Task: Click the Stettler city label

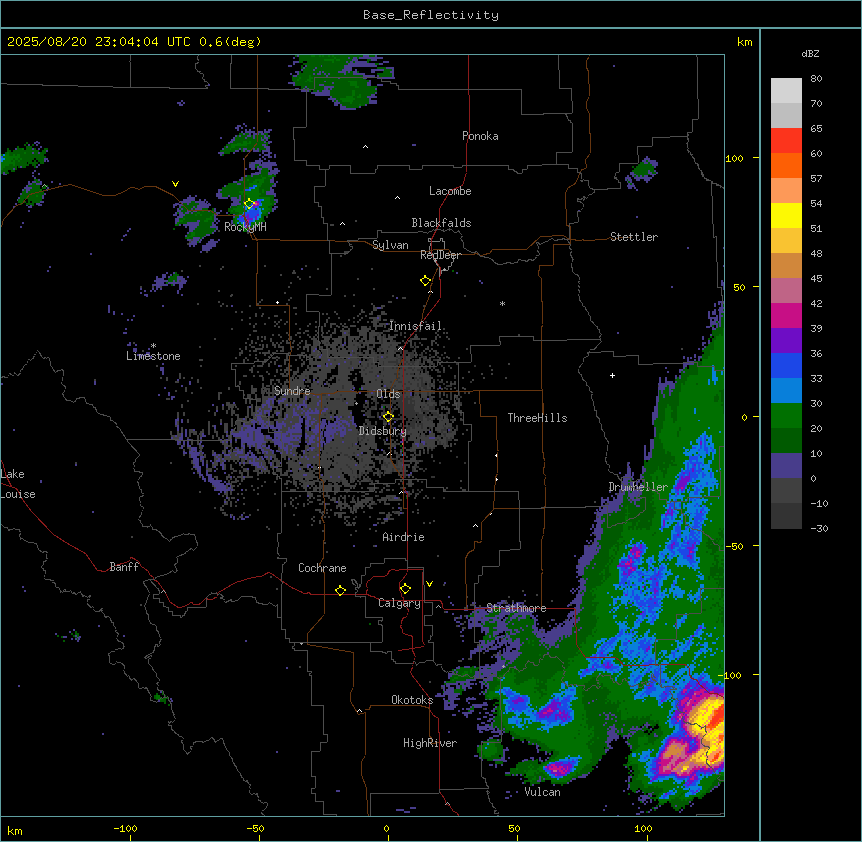Action: (x=634, y=237)
